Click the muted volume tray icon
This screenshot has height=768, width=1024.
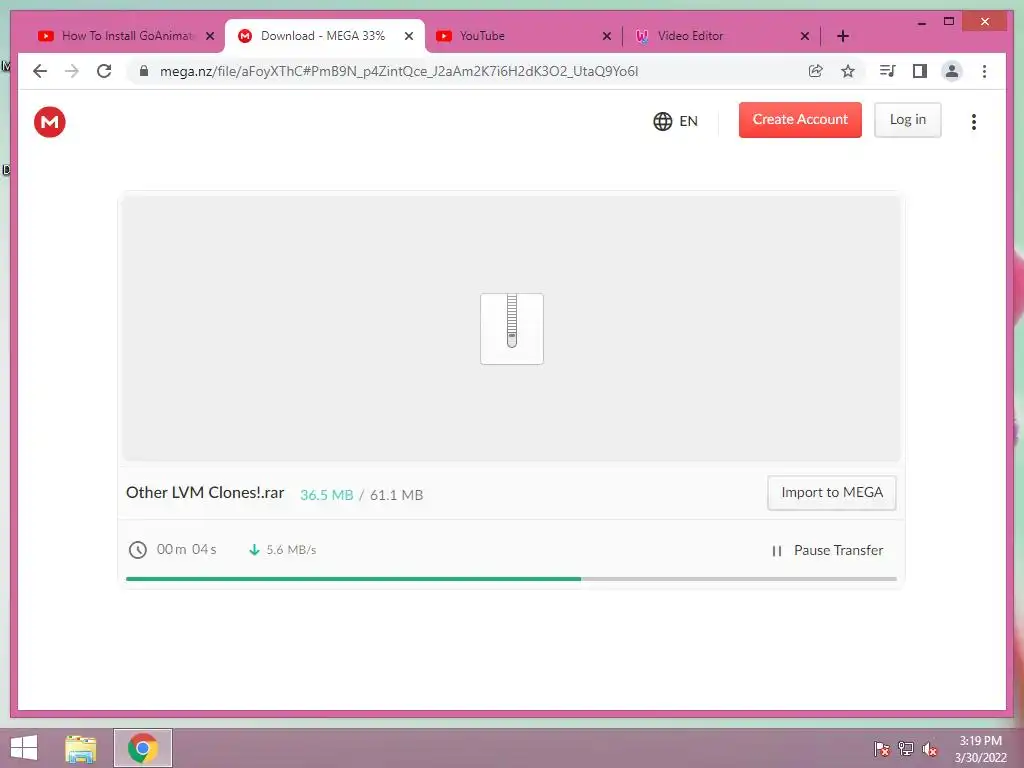pos(930,748)
